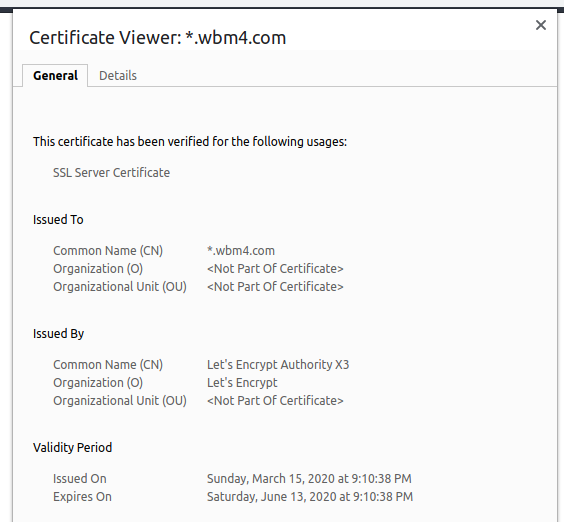Click the Issued On date value
The width and height of the screenshot is (564, 522).
tap(309, 479)
